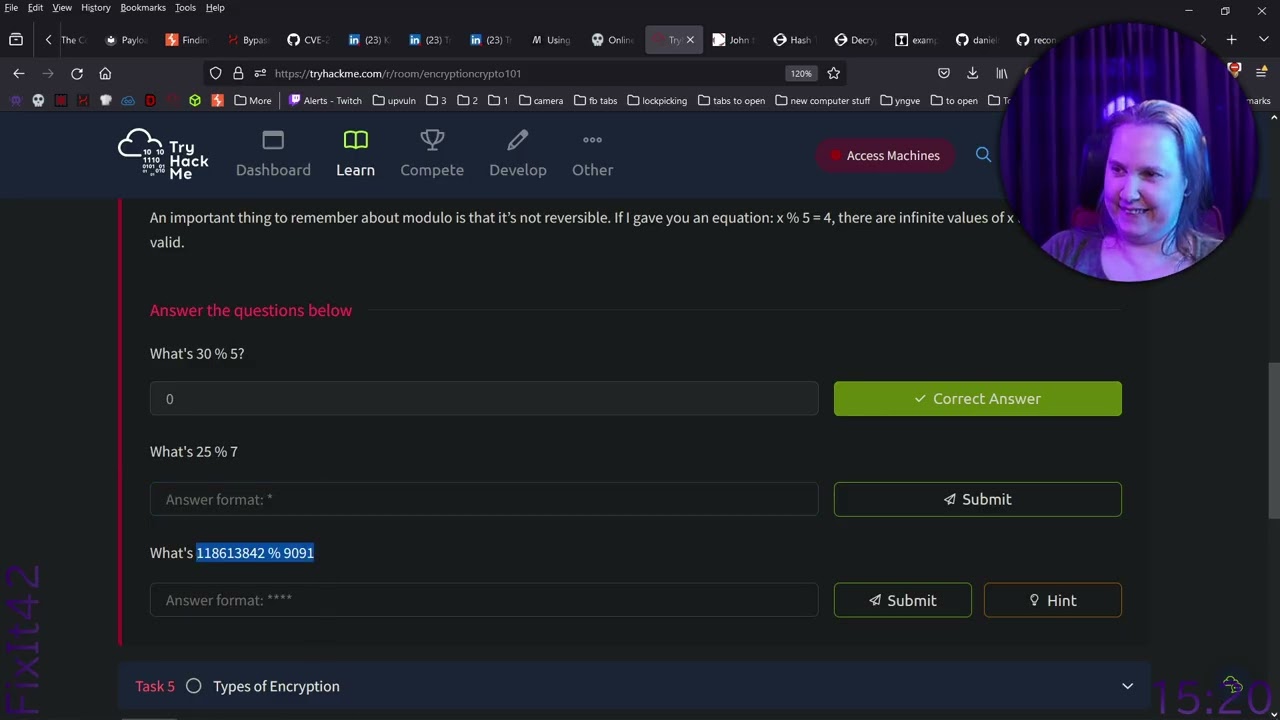Image resolution: width=1280 pixels, height=720 pixels.
Task: Open the History menu
Action: click(95, 8)
